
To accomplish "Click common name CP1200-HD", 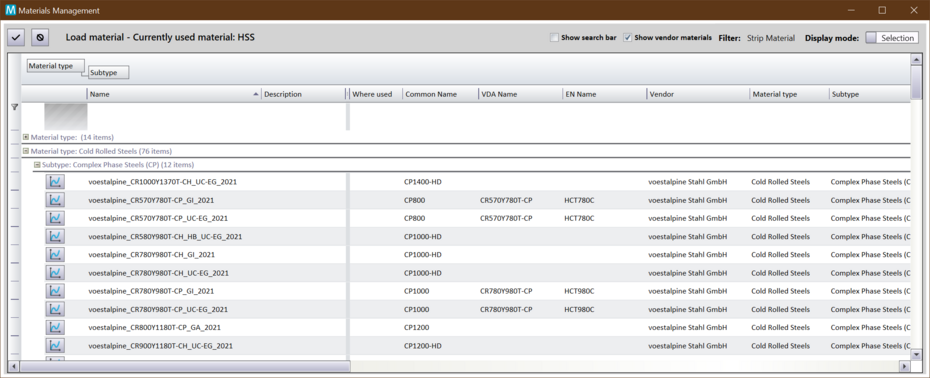I will coord(423,345).
